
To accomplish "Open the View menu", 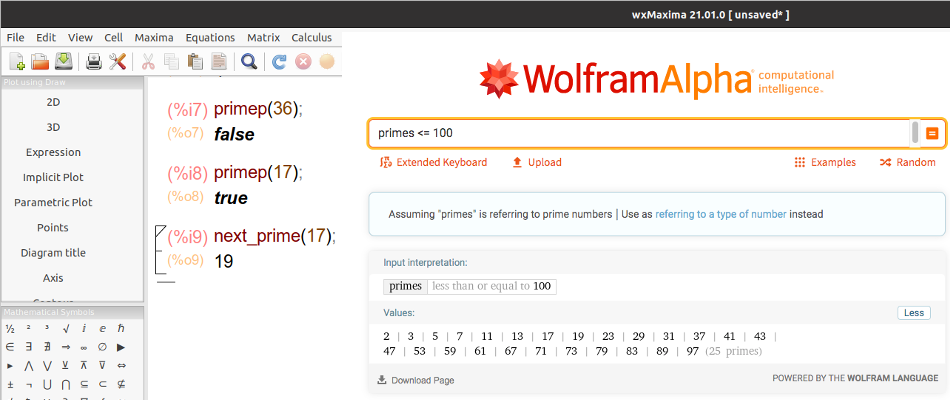I will (x=80, y=38).
